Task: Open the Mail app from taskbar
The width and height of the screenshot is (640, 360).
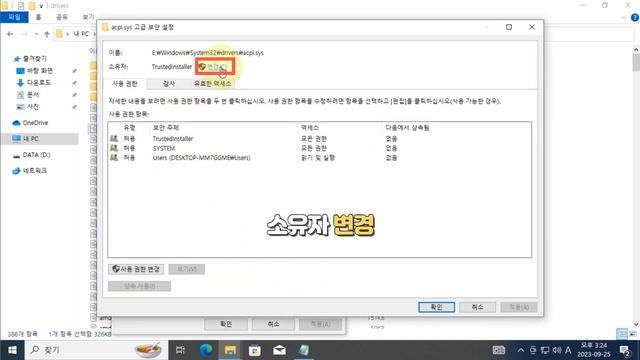Action: pyautogui.click(x=279, y=350)
